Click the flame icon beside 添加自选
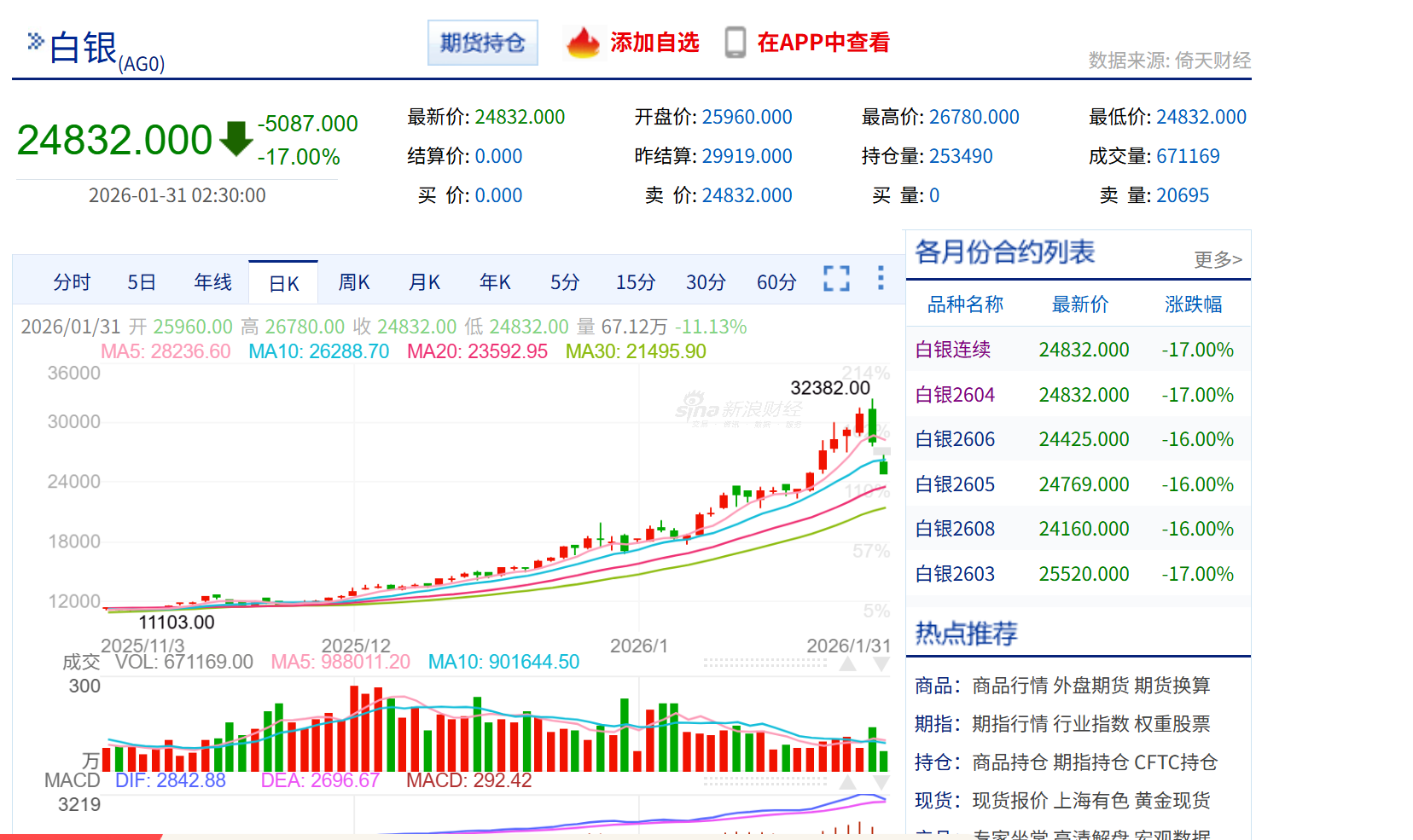The height and width of the screenshot is (840, 1413). [584, 43]
